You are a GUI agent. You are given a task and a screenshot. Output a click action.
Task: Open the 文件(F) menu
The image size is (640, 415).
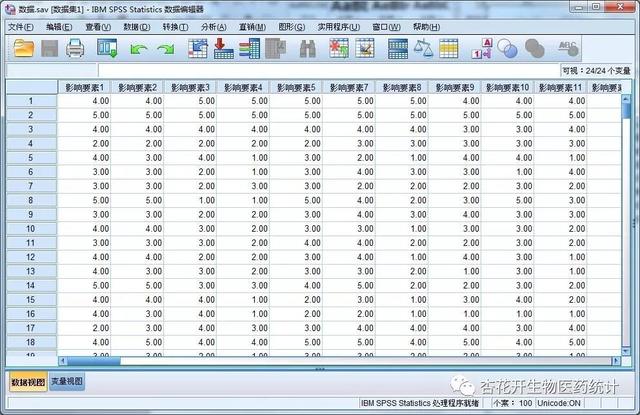tap(21, 27)
